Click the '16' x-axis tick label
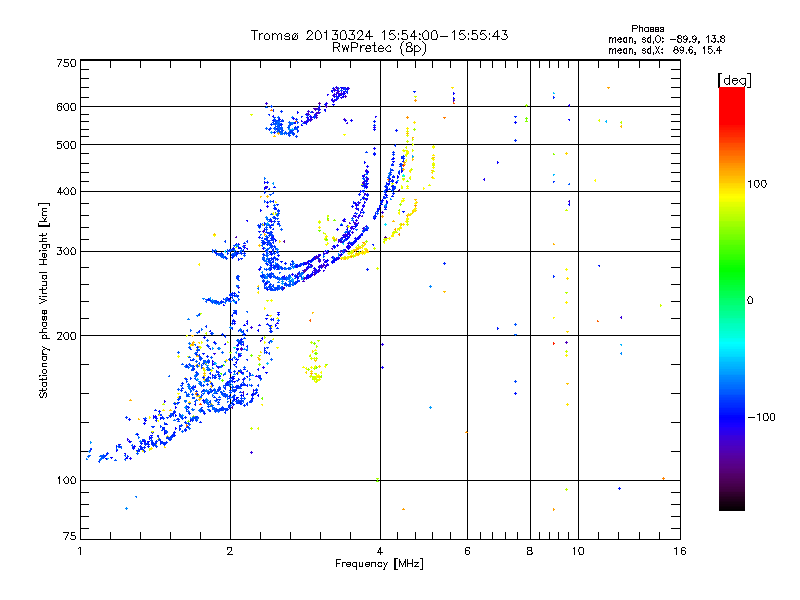This screenshot has width=800, height=600. point(680,551)
